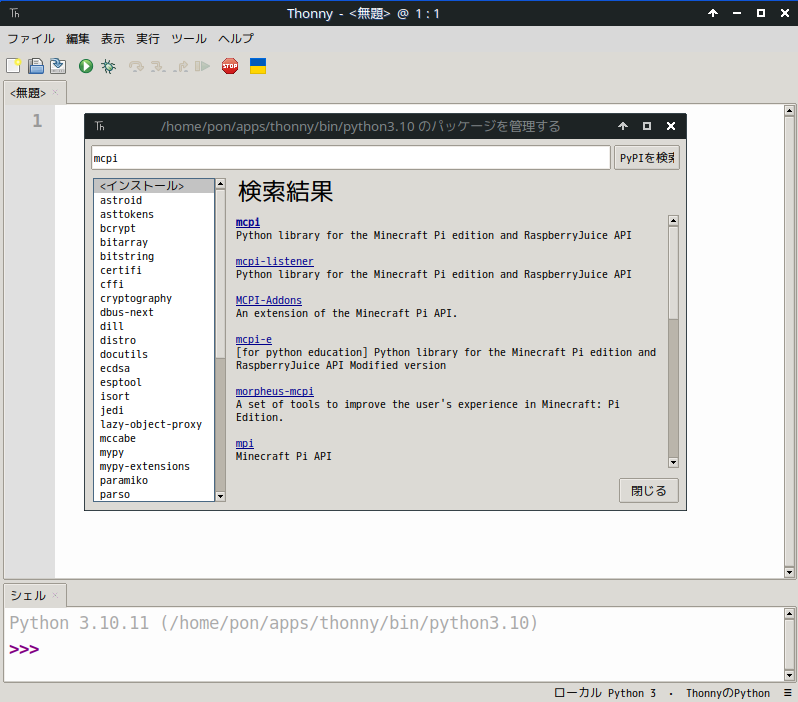Select ecdsa in the package list

pyautogui.click(x=154, y=368)
